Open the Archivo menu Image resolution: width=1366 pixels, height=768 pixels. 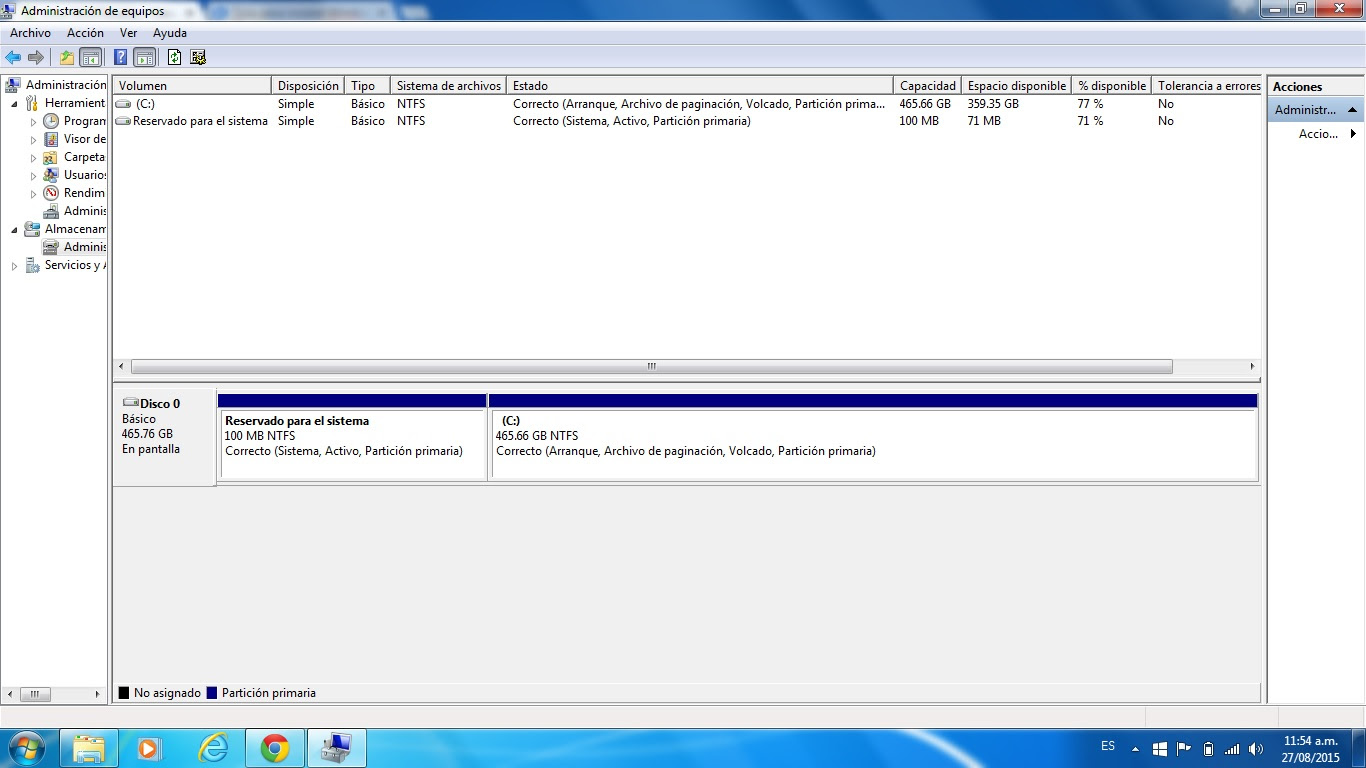click(30, 33)
